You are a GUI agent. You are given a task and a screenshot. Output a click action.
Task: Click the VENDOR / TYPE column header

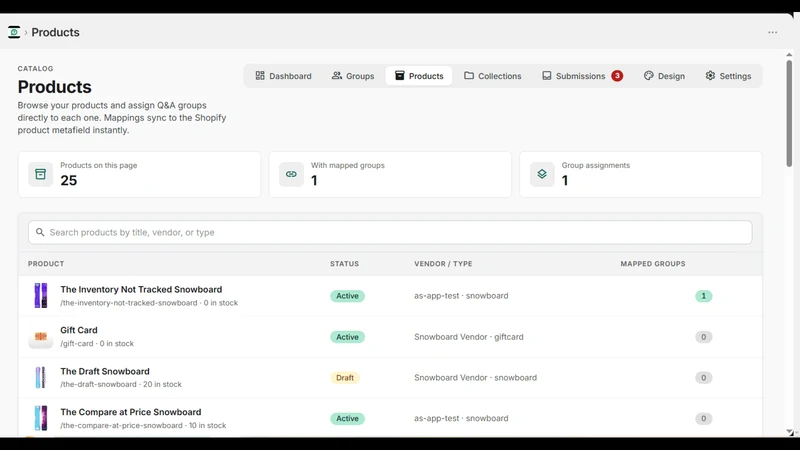tap(443, 264)
